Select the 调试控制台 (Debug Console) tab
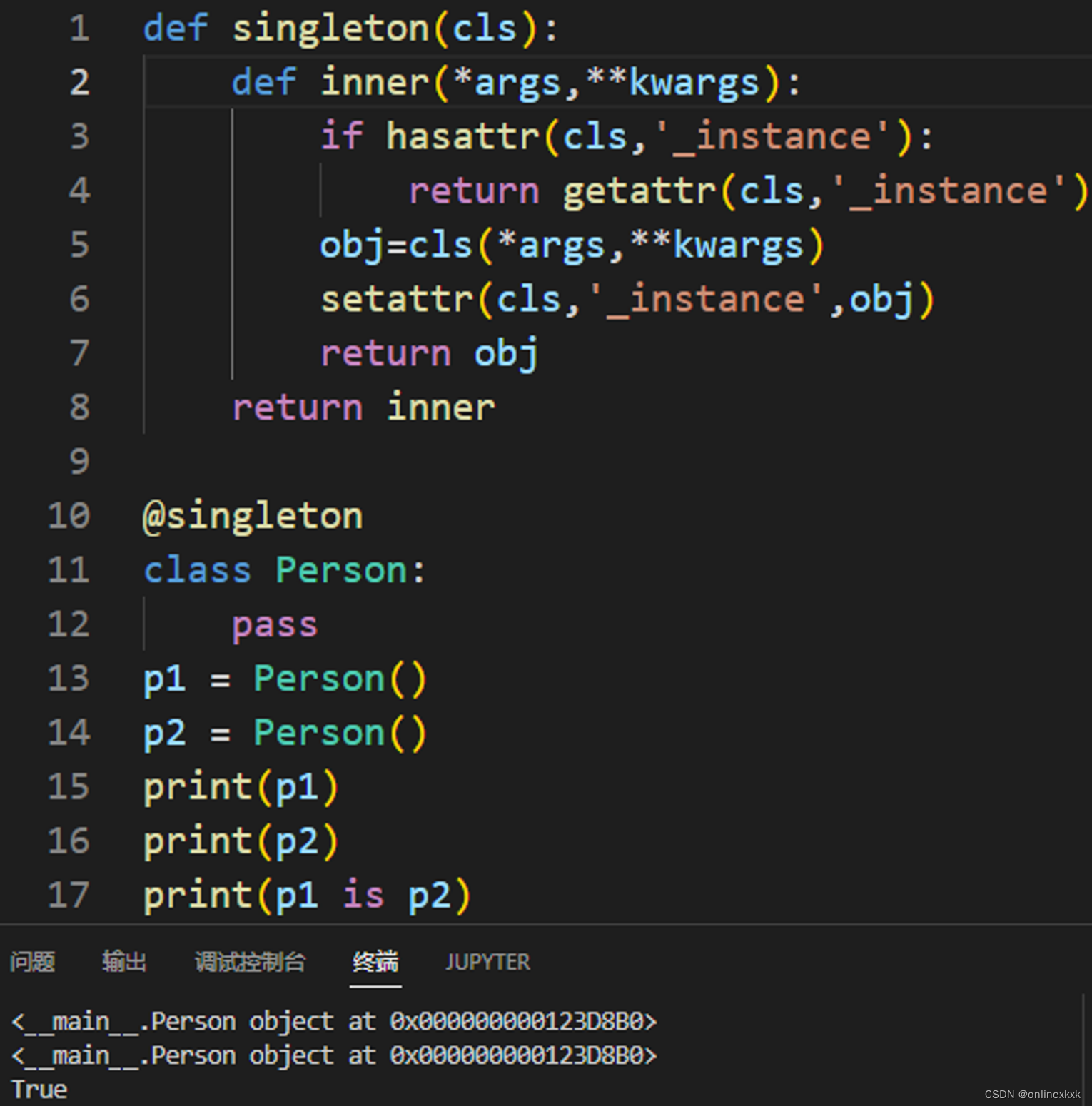The image size is (1092, 1106). (251, 961)
